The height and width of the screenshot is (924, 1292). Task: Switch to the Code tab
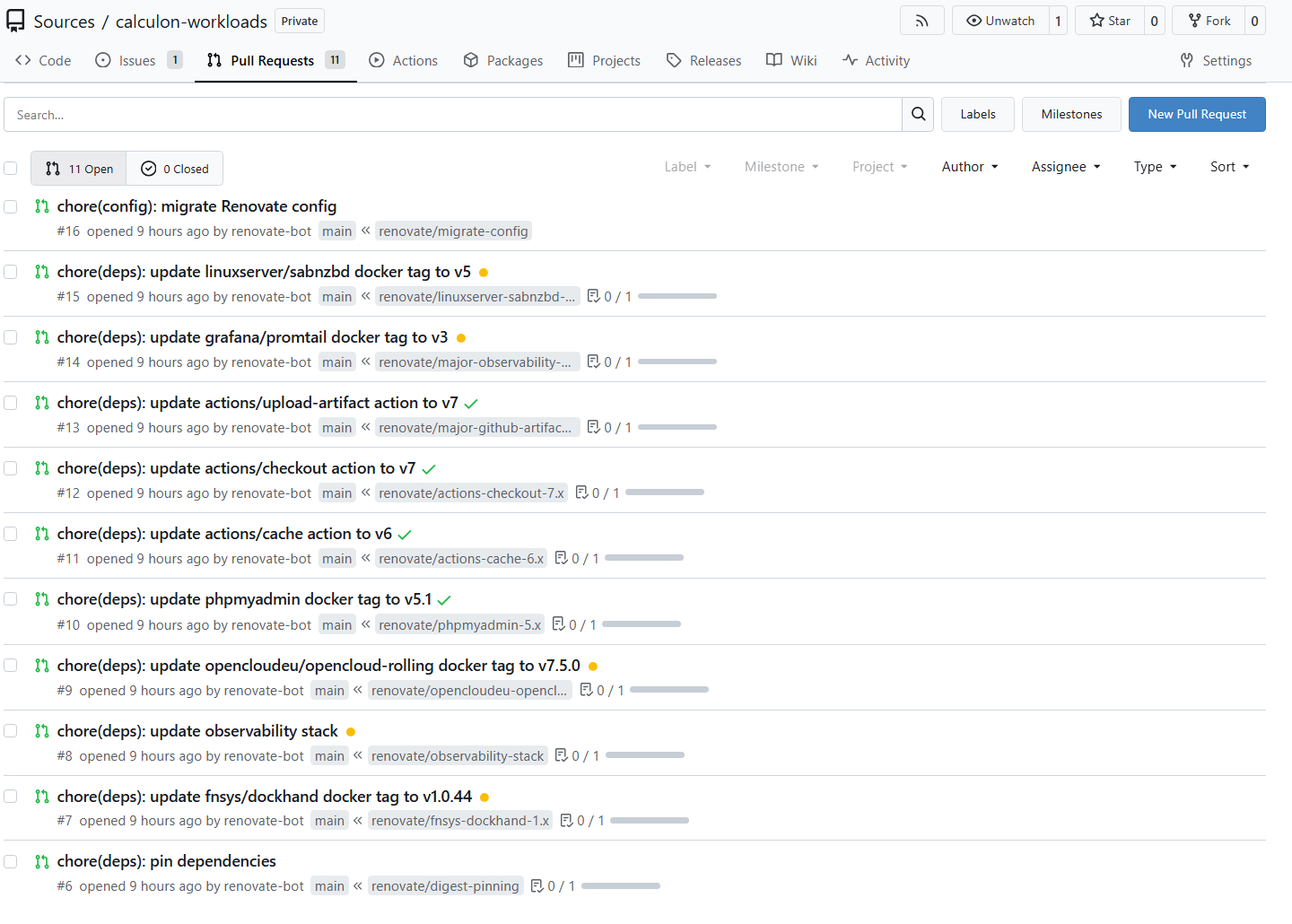click(x=43, y=60)
